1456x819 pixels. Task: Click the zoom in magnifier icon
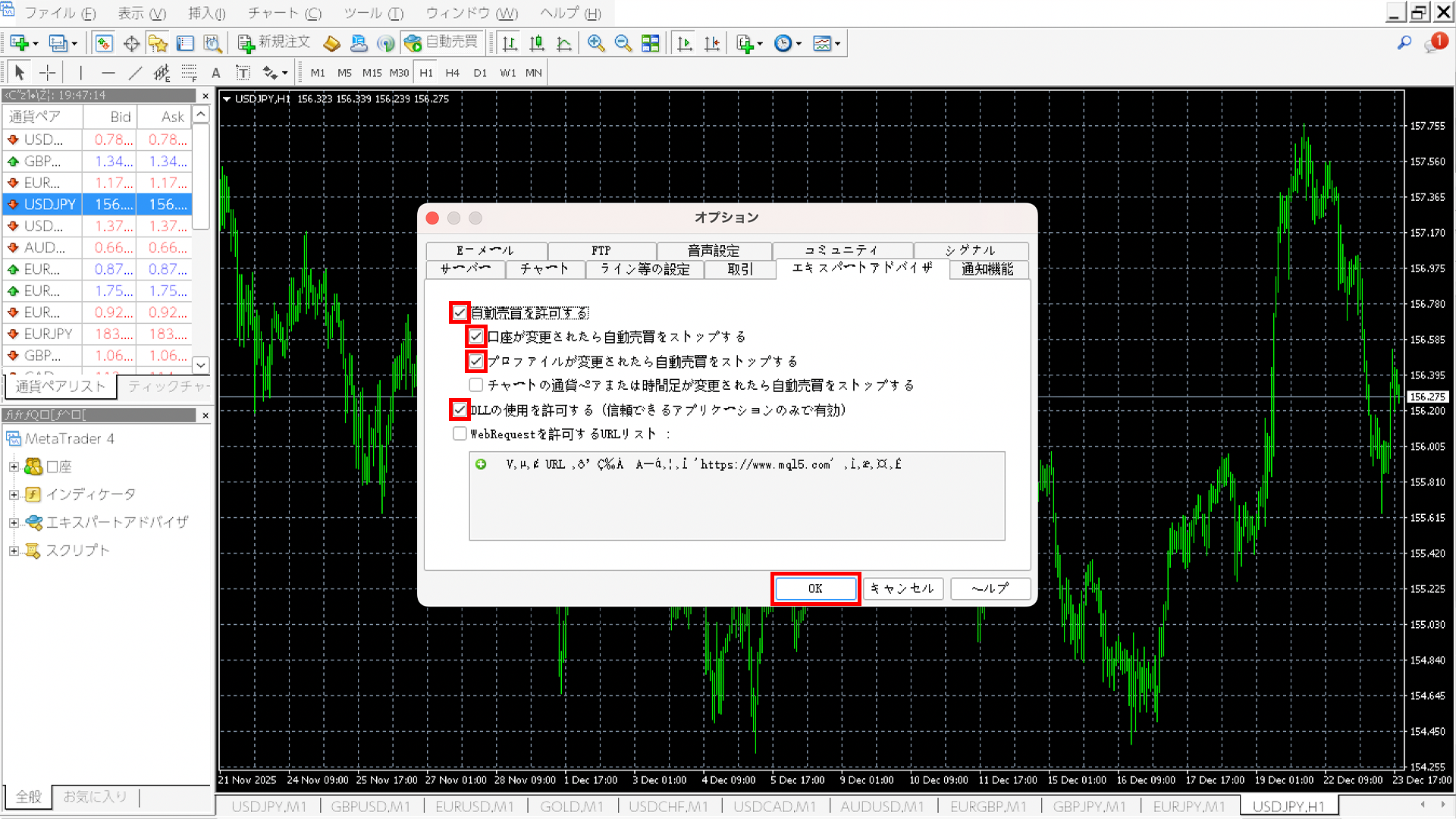pos(596,43)
